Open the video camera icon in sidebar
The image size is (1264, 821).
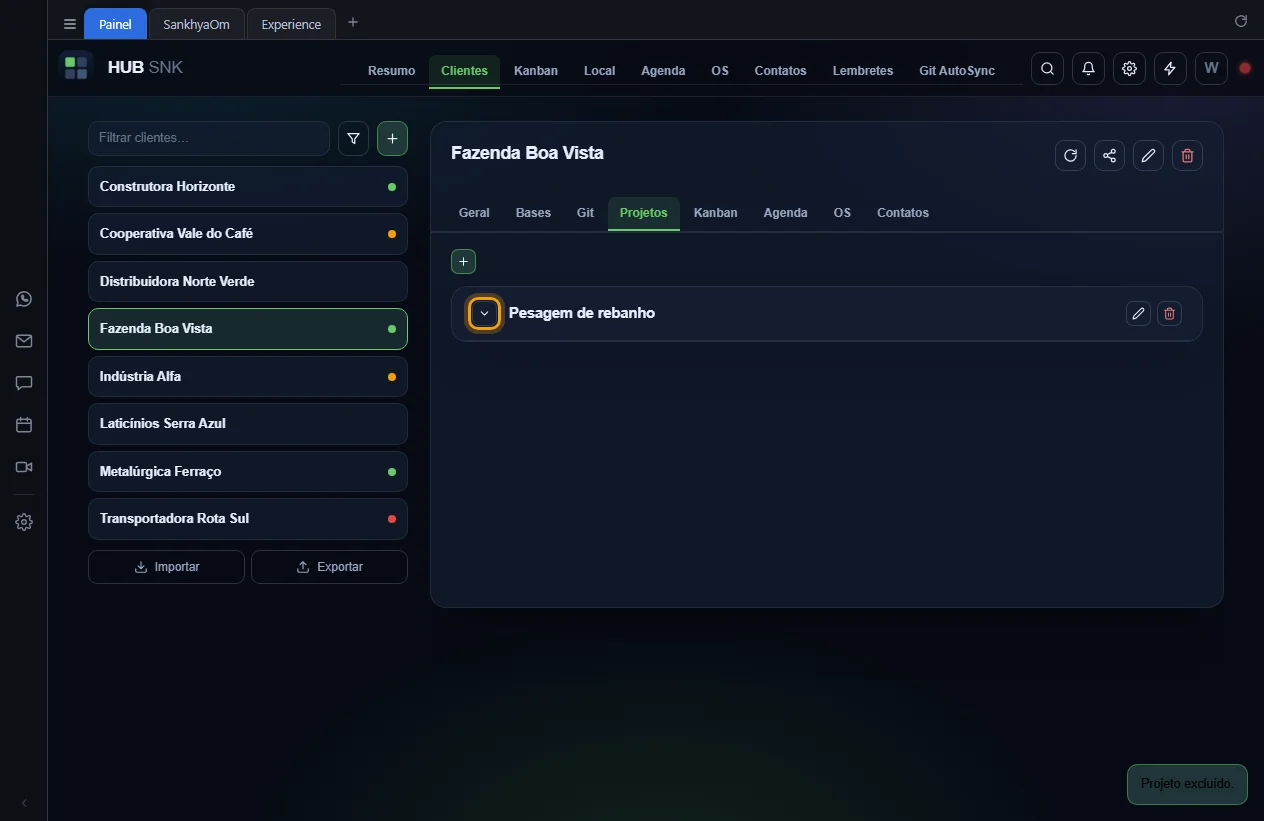[x=24, y=467]
